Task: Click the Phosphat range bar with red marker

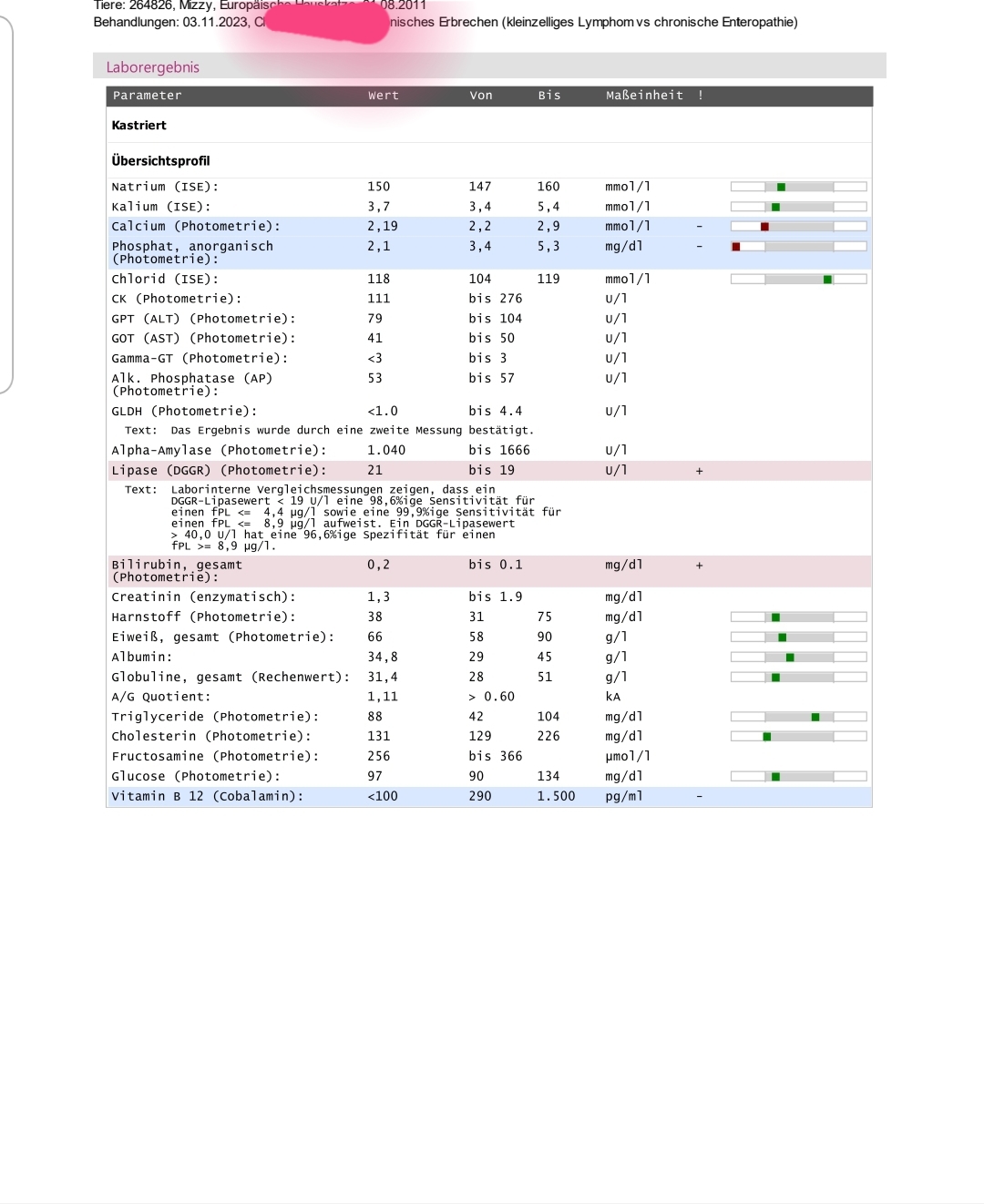Action: point(798,247)
